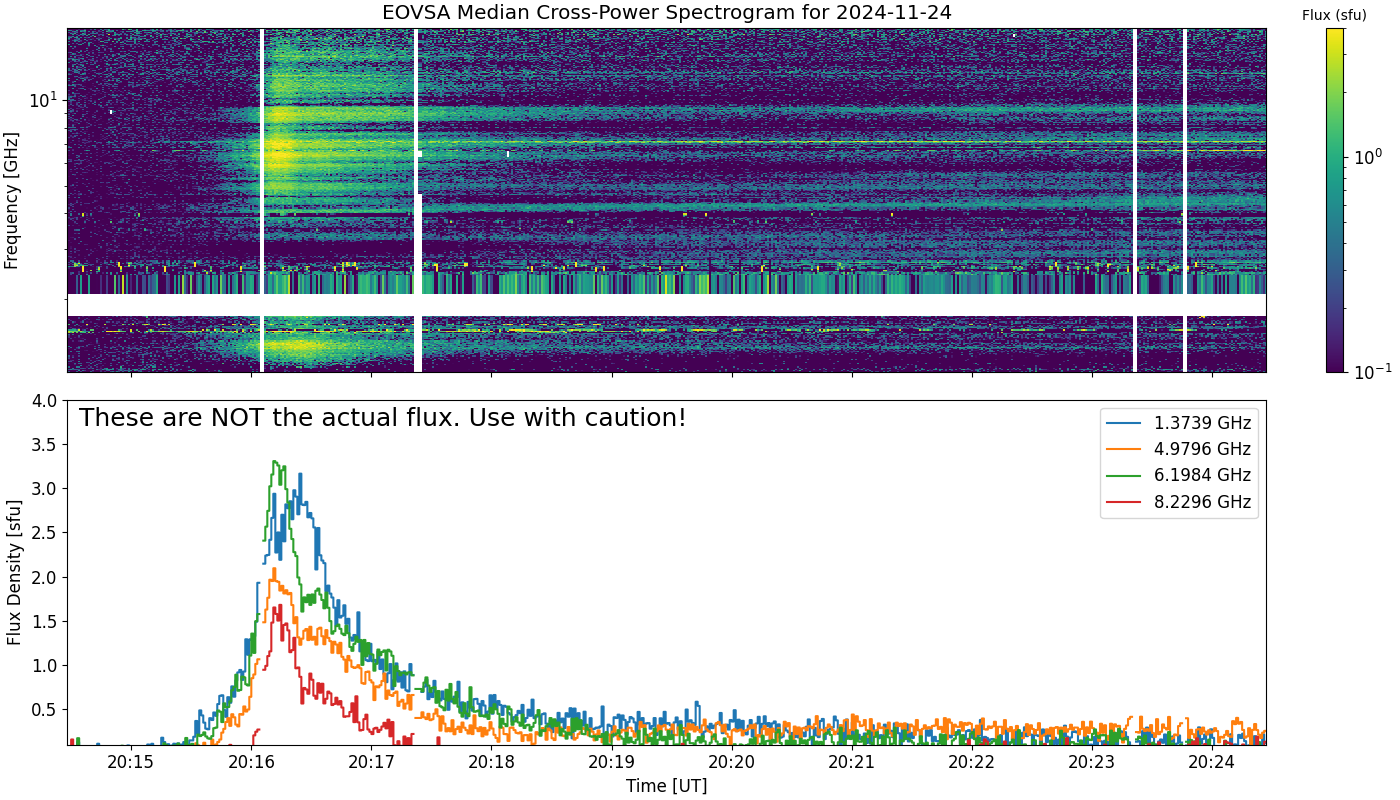The image size is (1400, 800).
Task: Click the 3.0 flux density tick label
Action: tap(45, 489)
